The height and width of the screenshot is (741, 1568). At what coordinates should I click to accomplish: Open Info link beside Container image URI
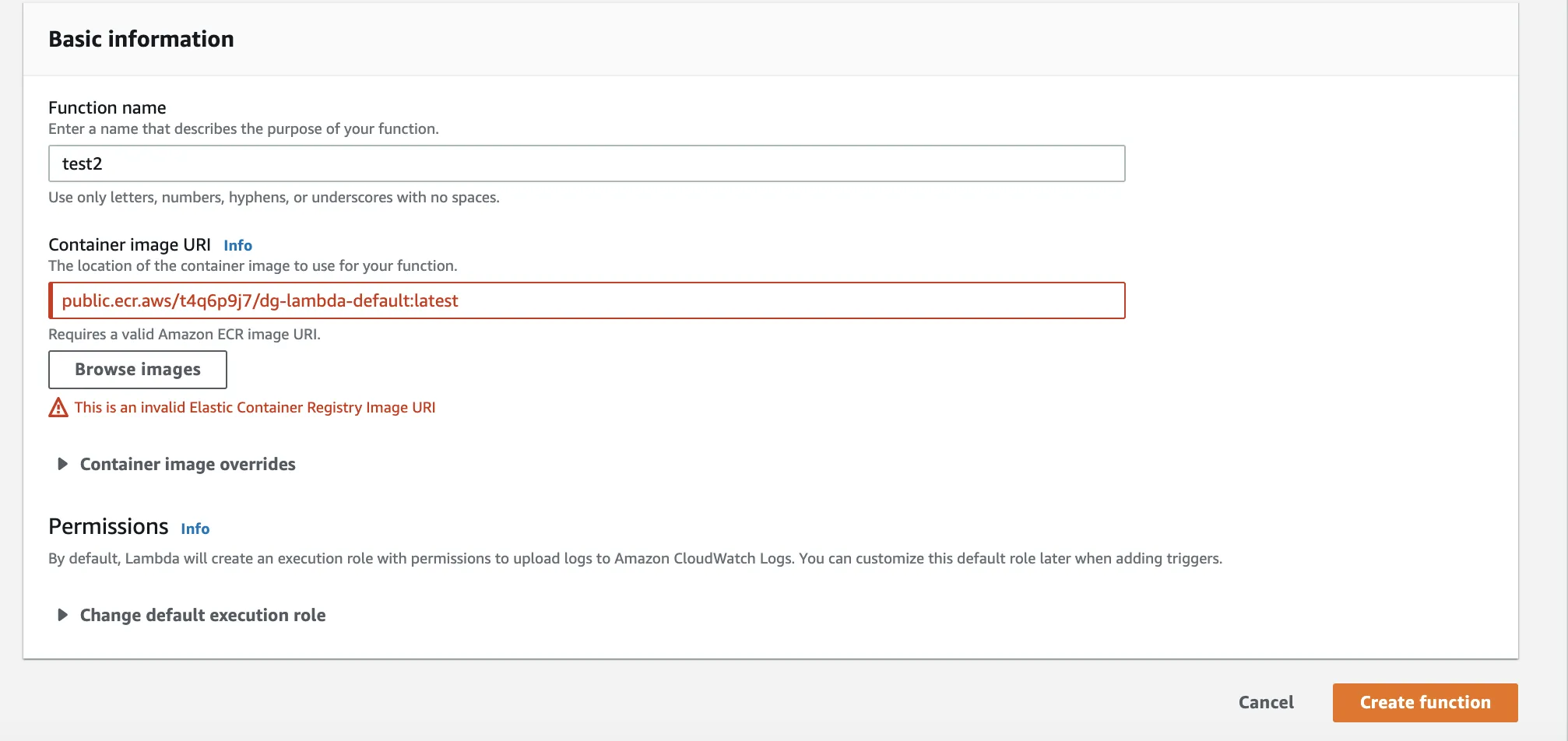tap(237, 245)
